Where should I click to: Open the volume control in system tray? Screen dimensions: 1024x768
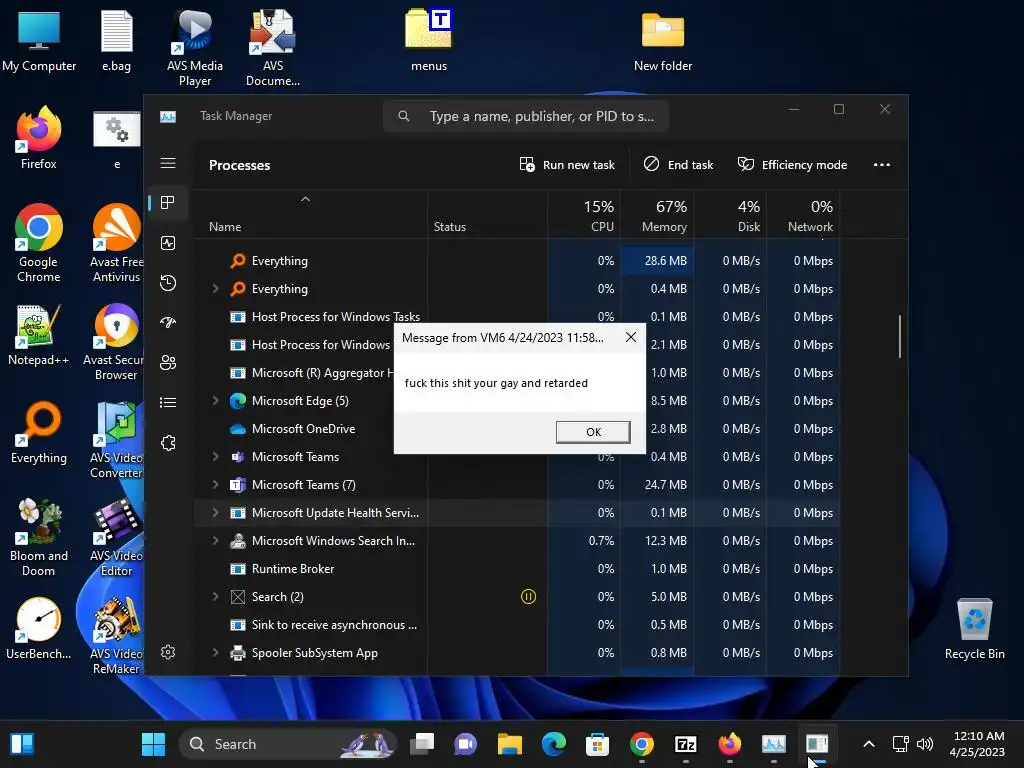pyautogui.click(x=925, y=744)
